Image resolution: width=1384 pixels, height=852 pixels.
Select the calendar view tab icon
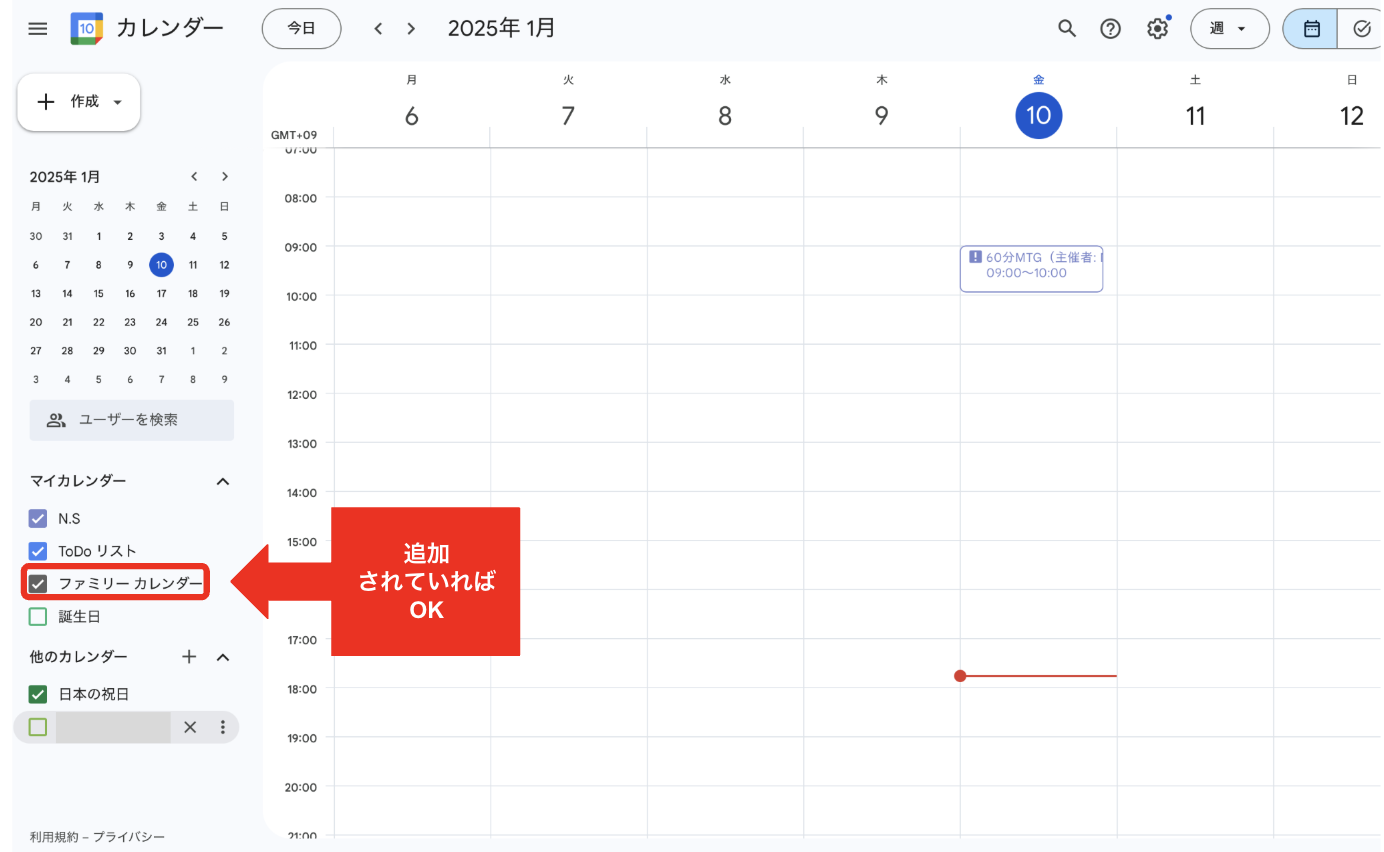coord(1311,29)
